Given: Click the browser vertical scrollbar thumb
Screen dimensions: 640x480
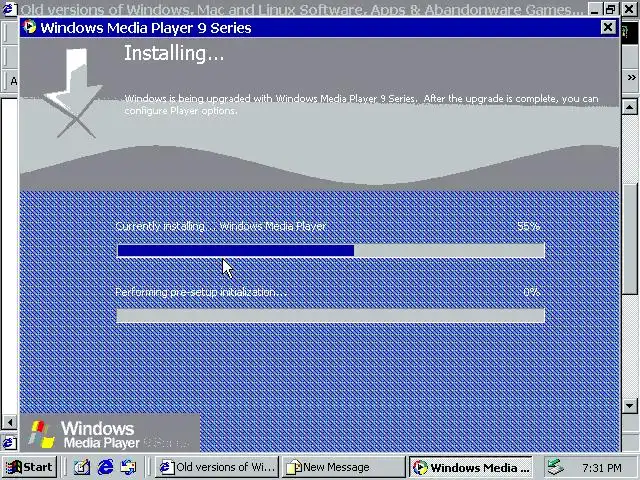Looking at the screenshot, I should point(629,239).
